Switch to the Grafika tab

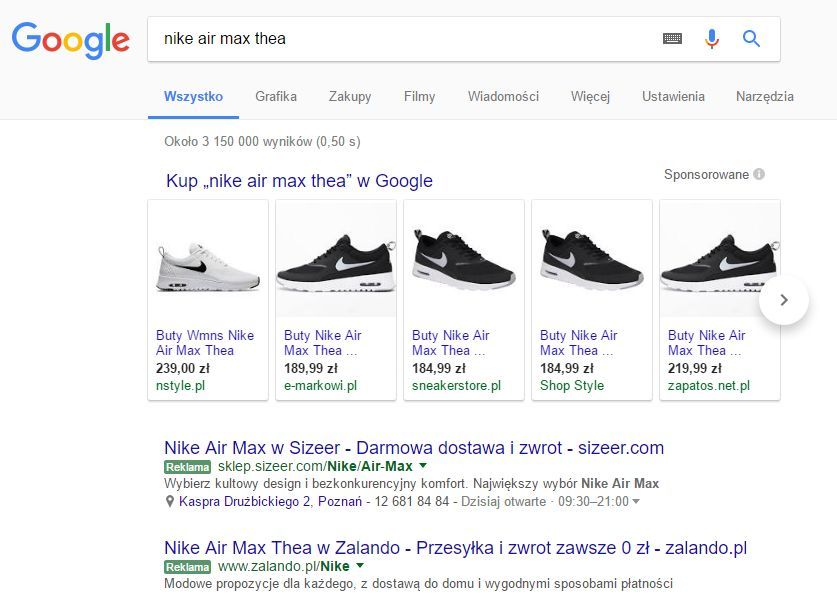[x=276, y=97]
